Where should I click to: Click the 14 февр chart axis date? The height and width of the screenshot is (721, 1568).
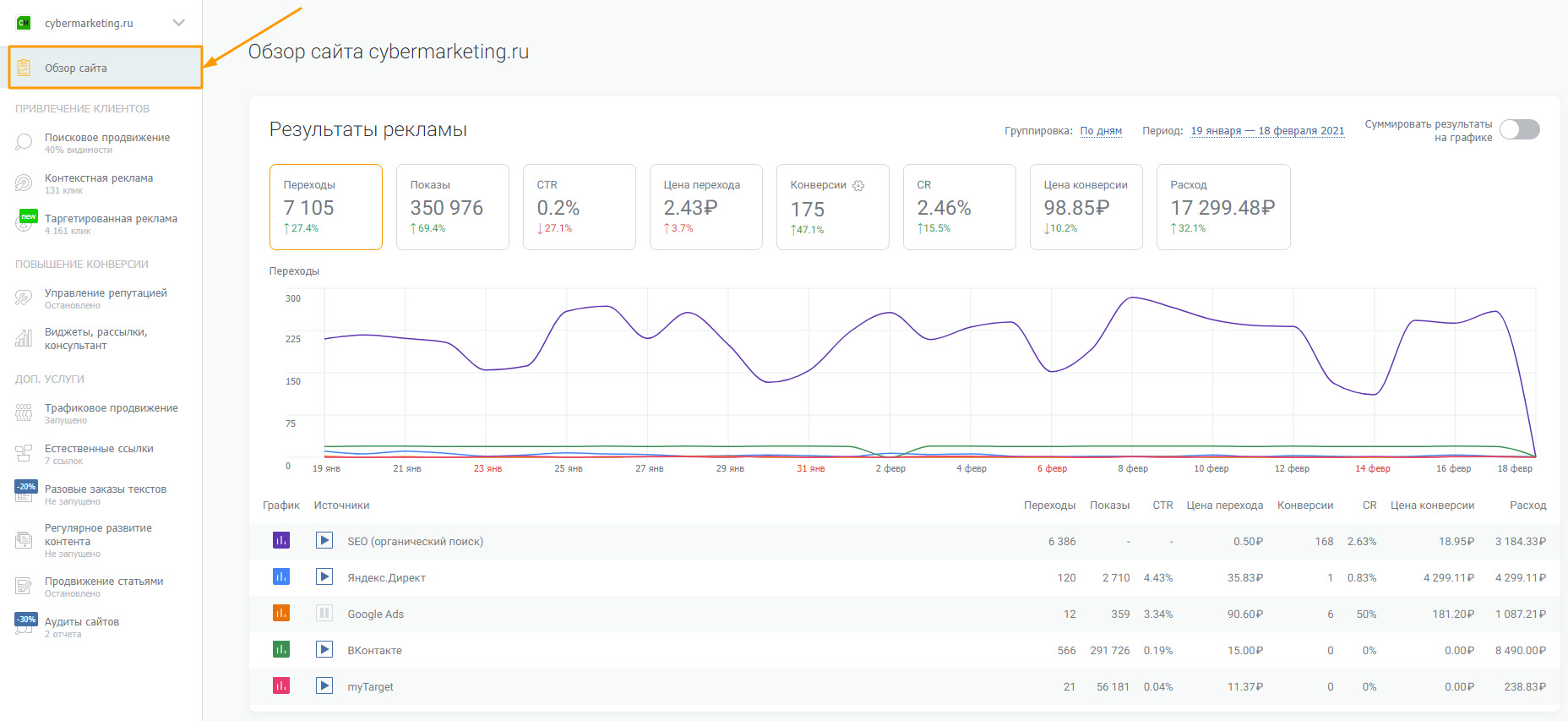pos(1373,468)
